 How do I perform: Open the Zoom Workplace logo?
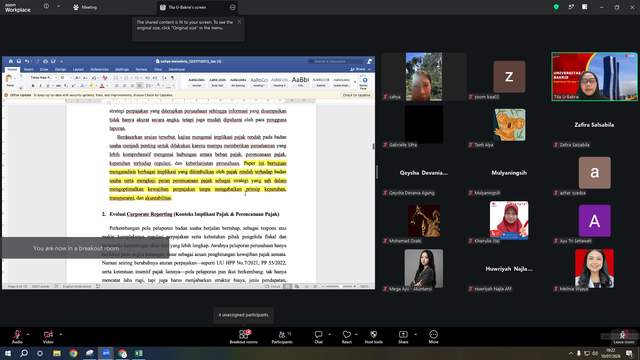pyautogui.click(x=18, y=8)
